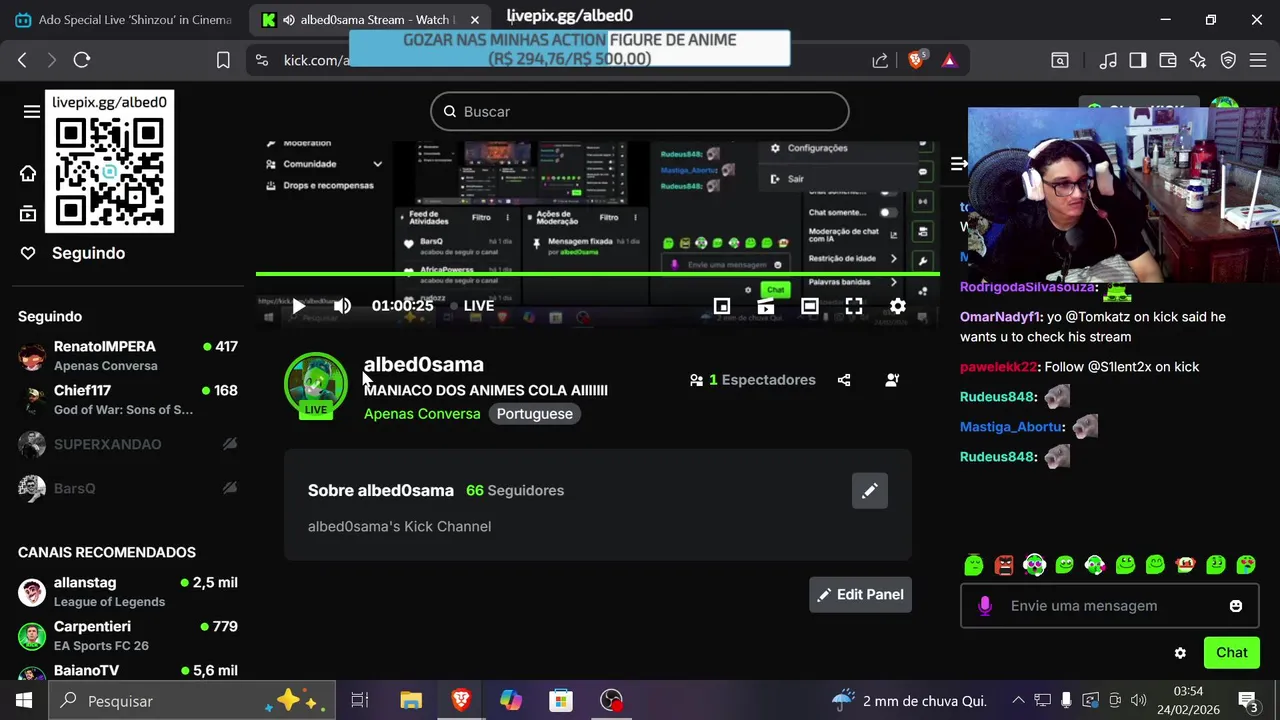The image size is (1280, 720).
Task: Open offline BarsQ channel
Action: [x=128, y=488]
